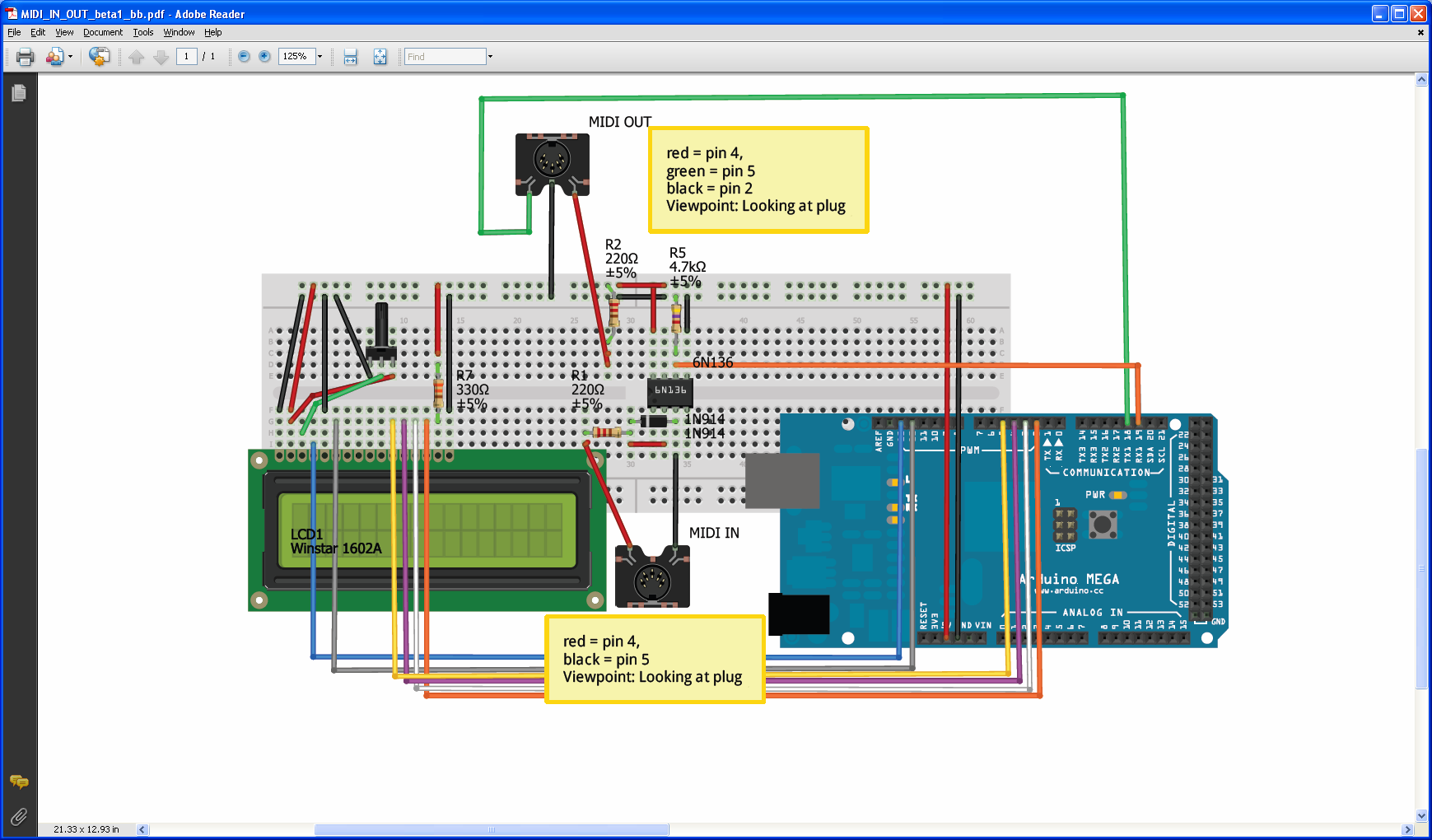Open the Document menu
Image resolution: width=1432 pixels, height=840 pixels.
tap(102, 33)
